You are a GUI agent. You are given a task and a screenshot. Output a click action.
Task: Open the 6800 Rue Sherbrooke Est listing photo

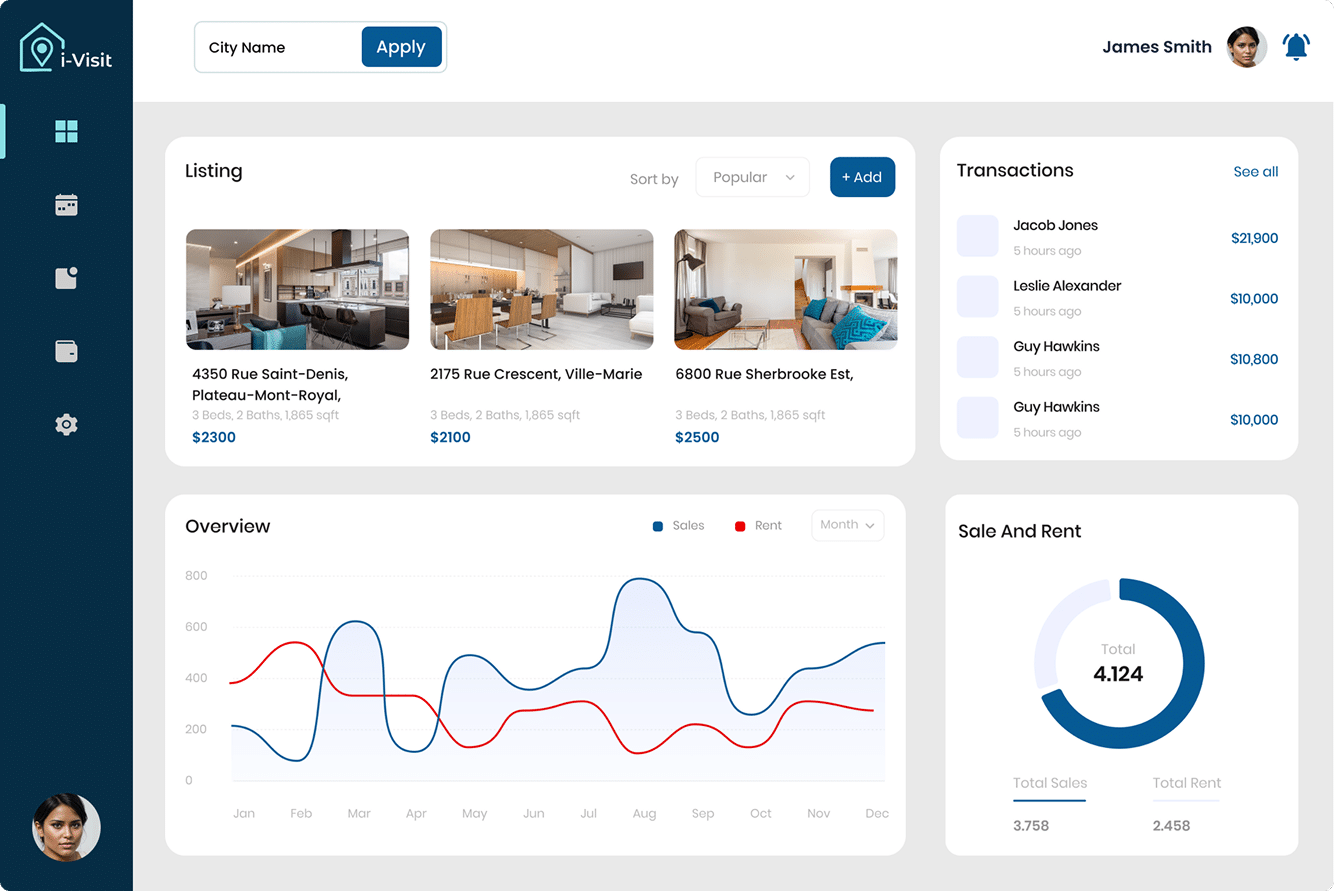(x=785, y=289)
